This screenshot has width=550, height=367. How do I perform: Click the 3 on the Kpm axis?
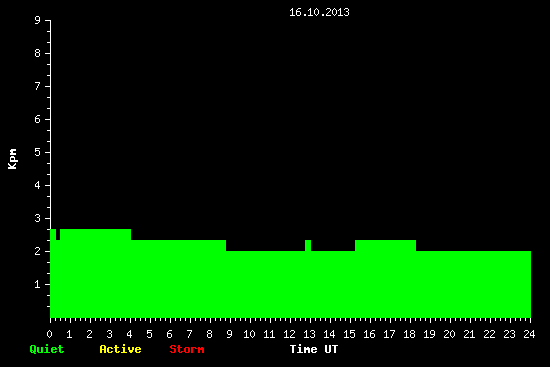[x=38, y=218]
